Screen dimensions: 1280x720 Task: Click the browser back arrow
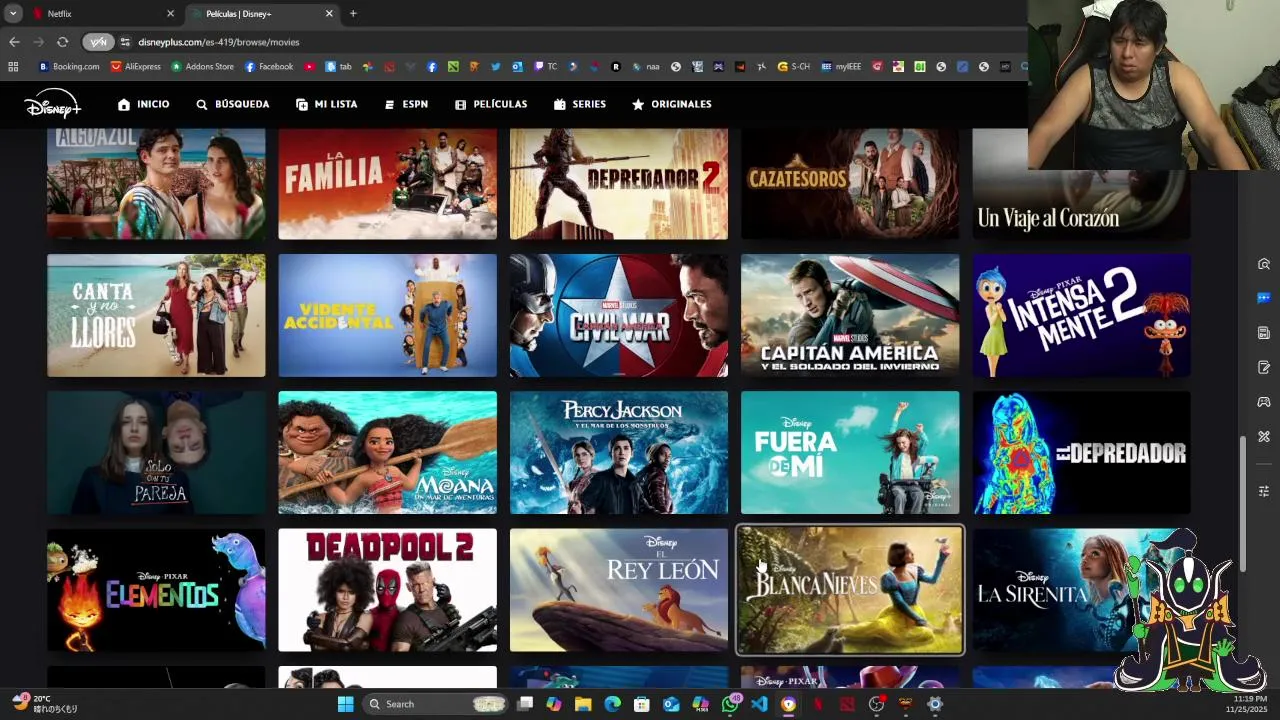click(x=14, y=42)
